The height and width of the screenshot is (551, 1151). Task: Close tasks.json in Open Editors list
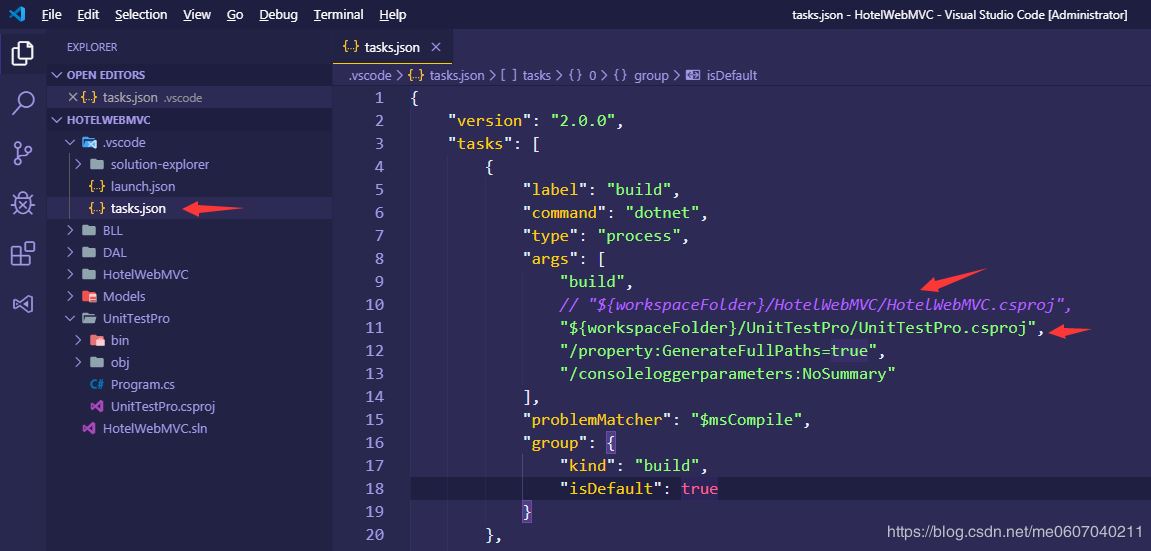tap(72, 97)
